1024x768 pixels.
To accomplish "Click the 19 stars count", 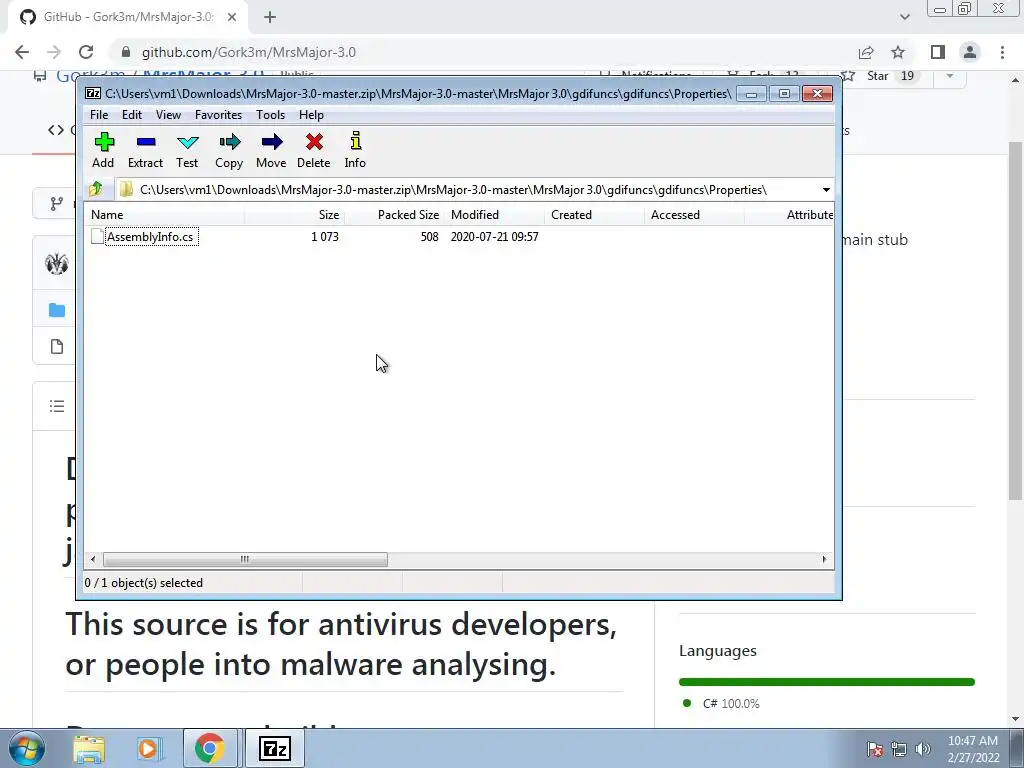I will (906, 76).
